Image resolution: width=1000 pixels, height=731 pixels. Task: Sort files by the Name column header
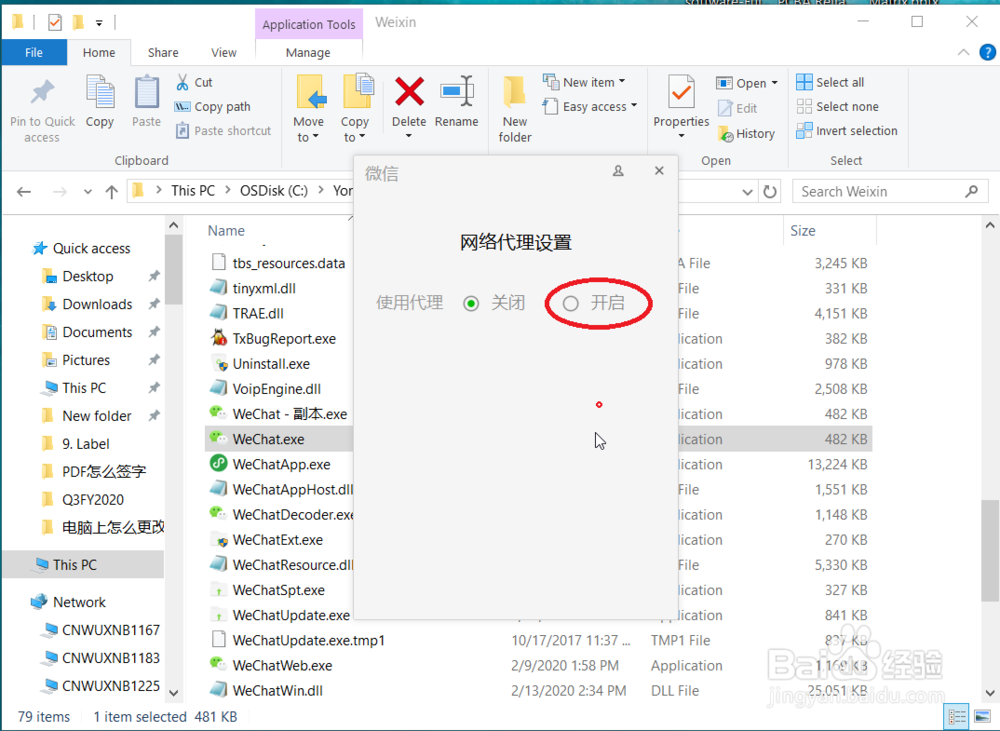[x=226, y=230]
